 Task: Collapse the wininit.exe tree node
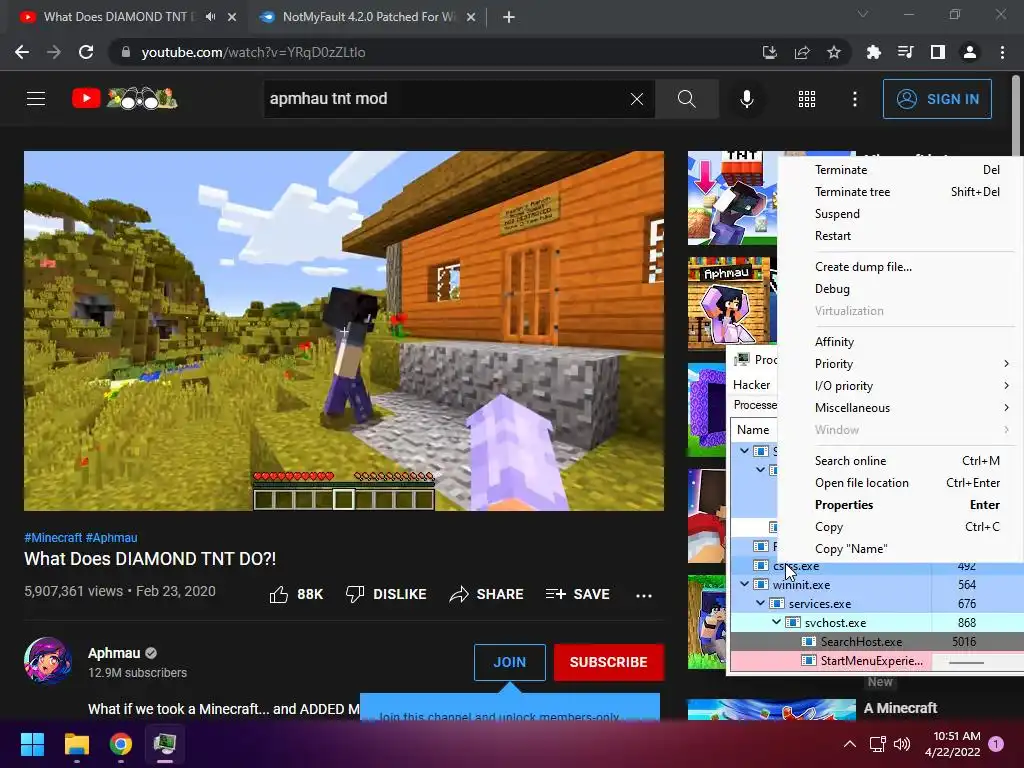tap(744, 584)
